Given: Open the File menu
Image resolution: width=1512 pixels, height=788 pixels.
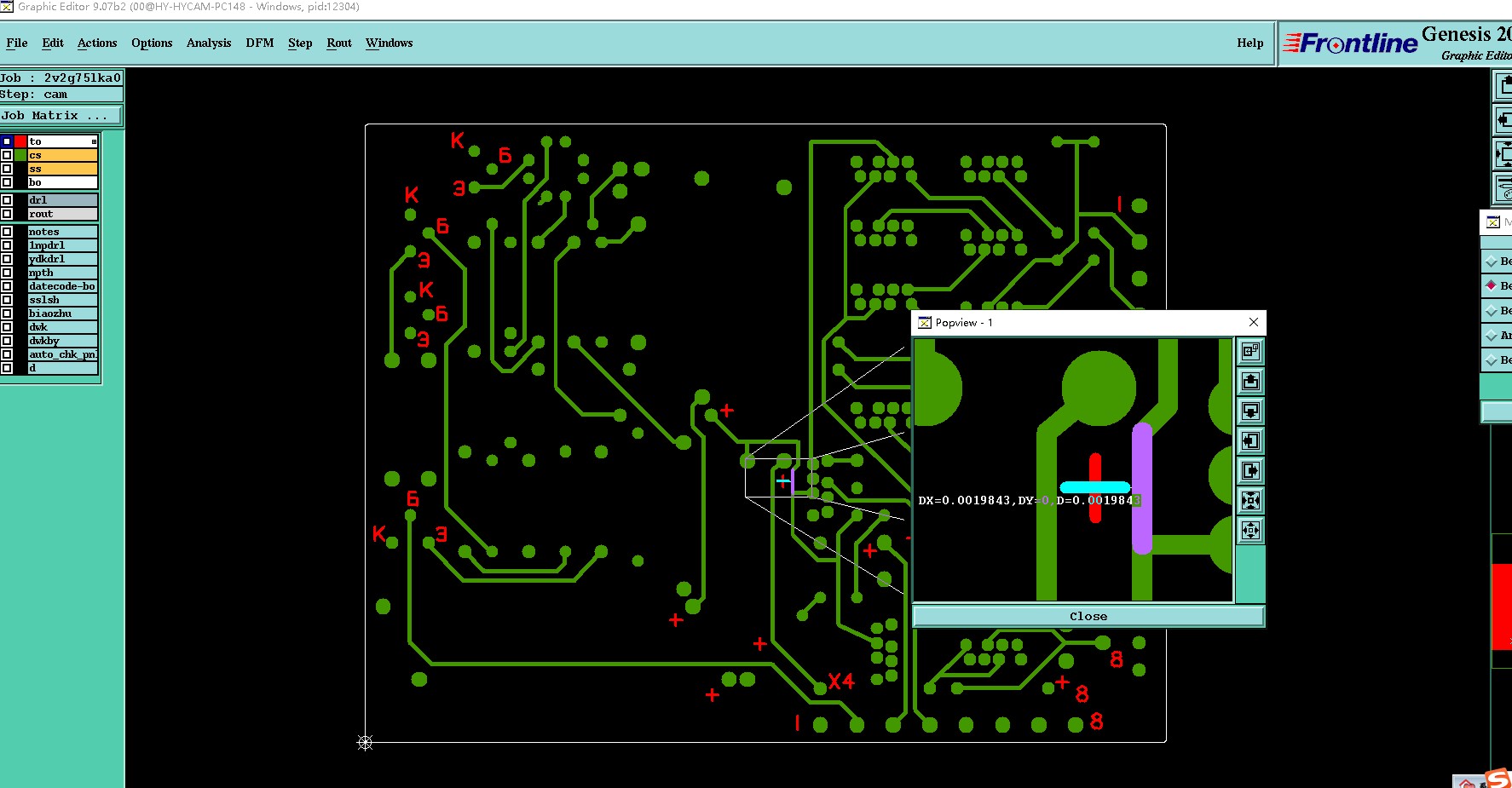Looking at the screenshot, I should 17,43.
